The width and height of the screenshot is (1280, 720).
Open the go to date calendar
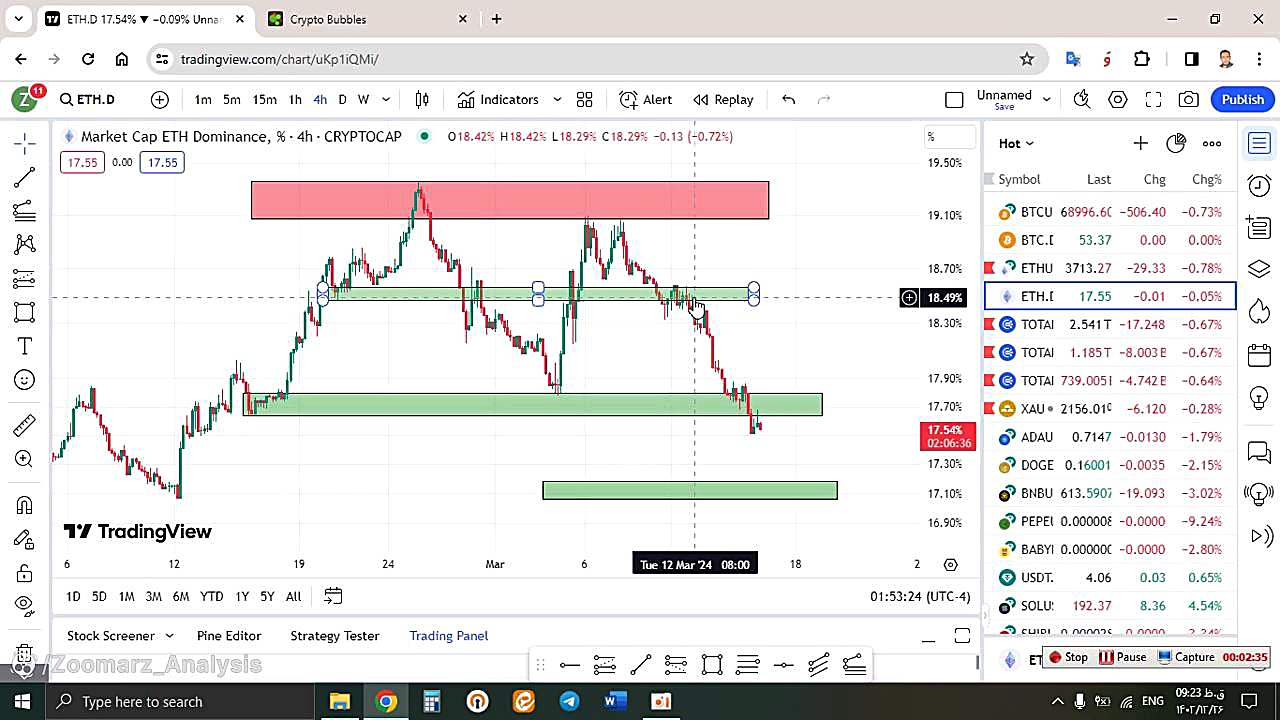click(333, 596)
